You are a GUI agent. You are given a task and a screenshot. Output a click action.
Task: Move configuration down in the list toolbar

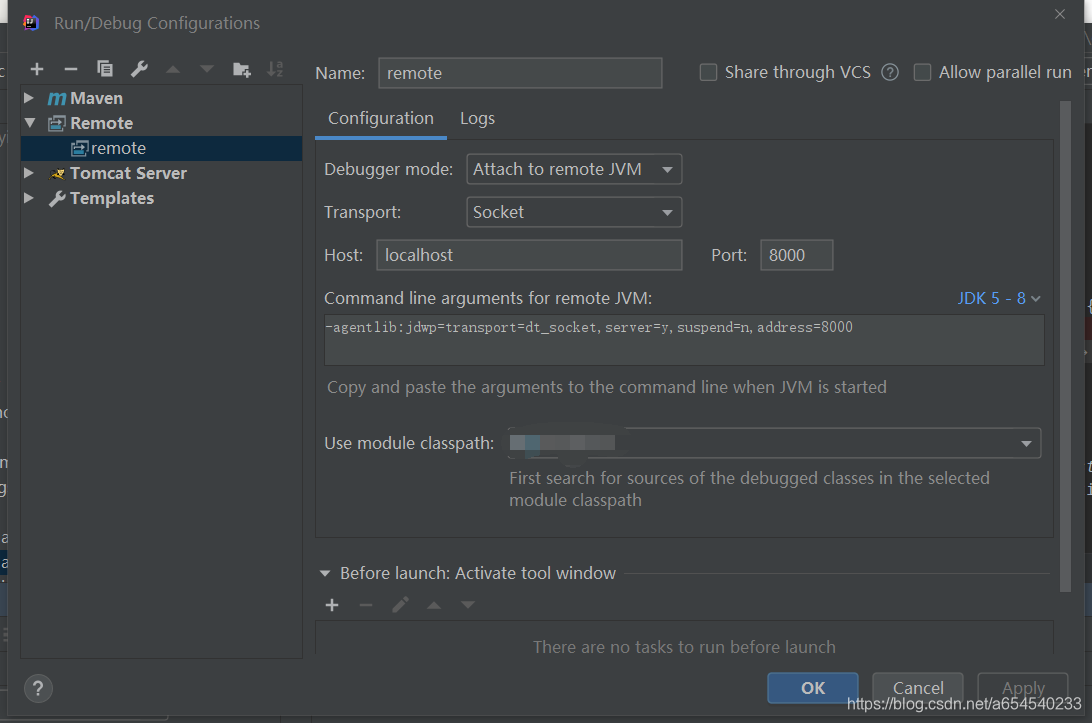207,69
